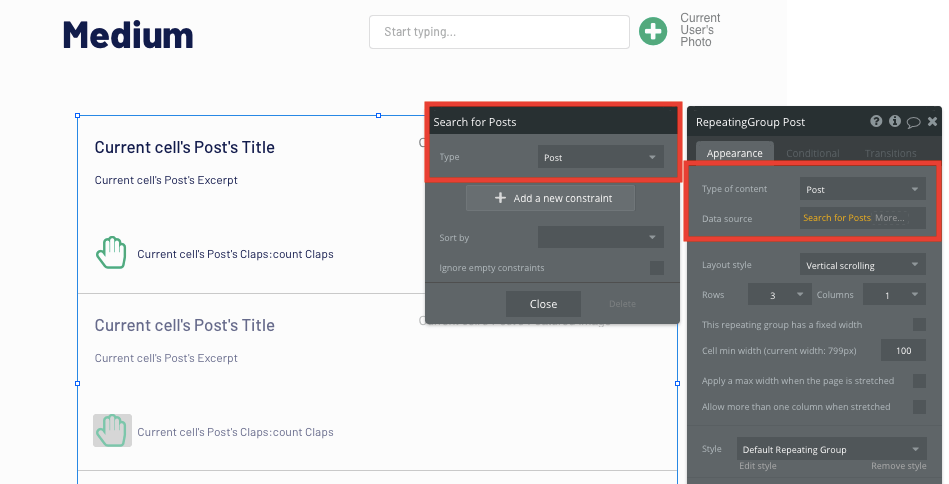
Task: Click More... in the data source field
Action: (x=890, y=218)
